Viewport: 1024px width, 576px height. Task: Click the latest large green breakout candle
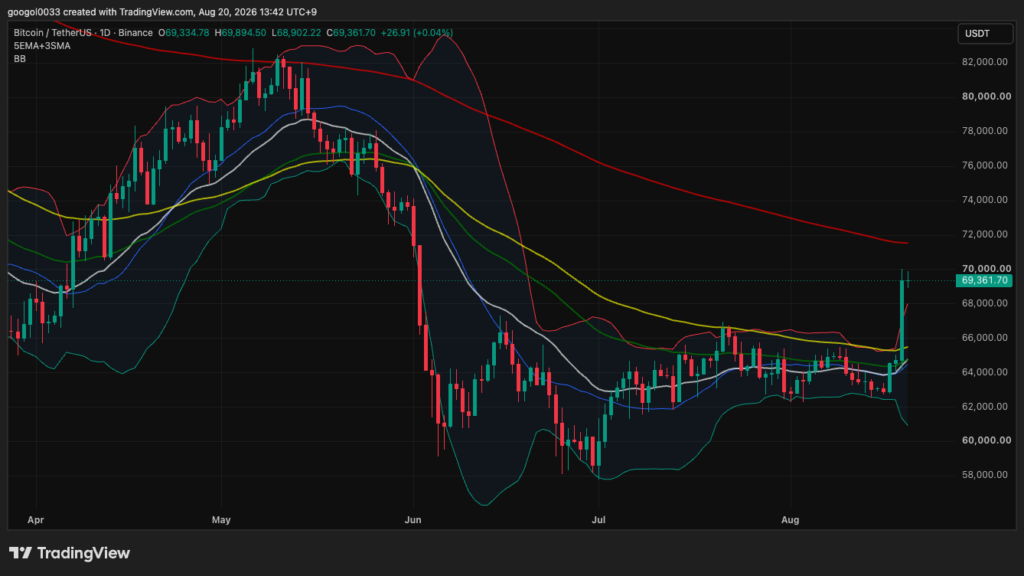tap(902, 320)
